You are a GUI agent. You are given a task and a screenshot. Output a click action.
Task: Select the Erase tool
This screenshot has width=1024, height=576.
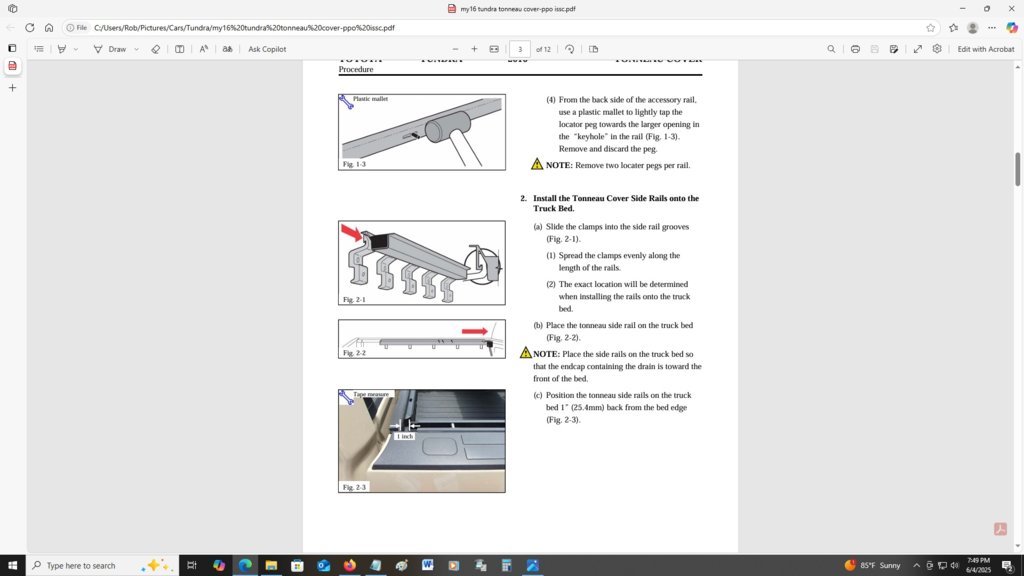[x=155, y=49]
